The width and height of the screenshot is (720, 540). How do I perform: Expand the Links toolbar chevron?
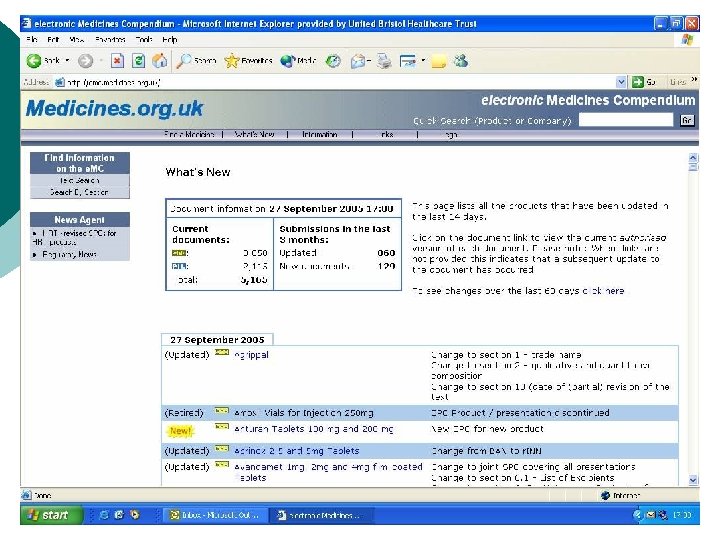pos(694,80)
